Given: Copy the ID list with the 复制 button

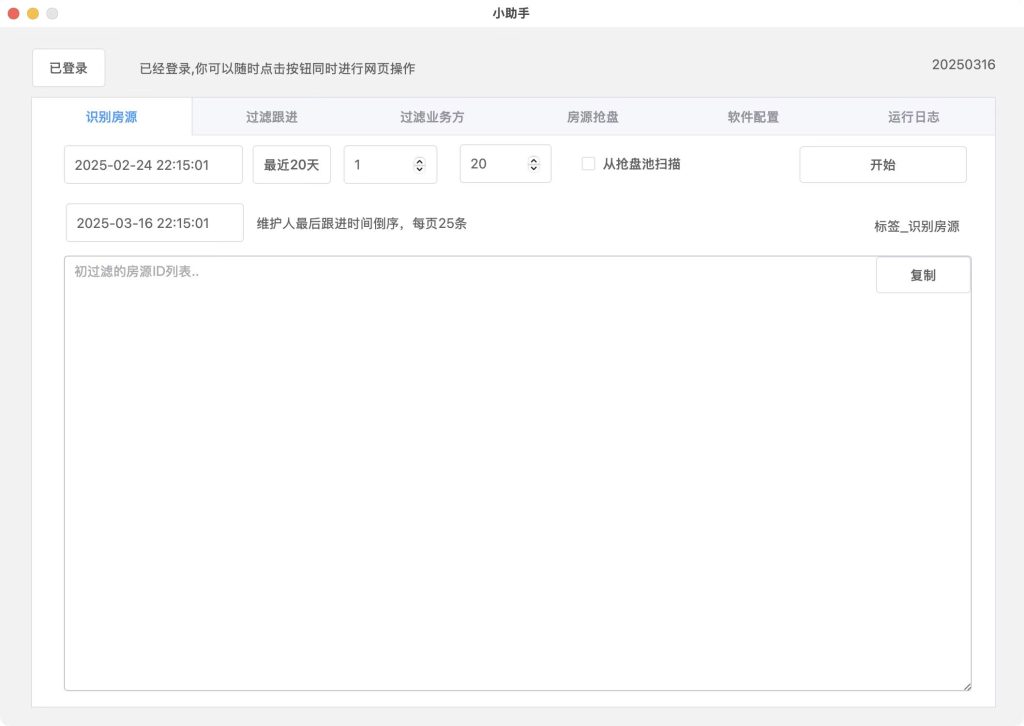Looking at the screenshot, I should (922, 275).
